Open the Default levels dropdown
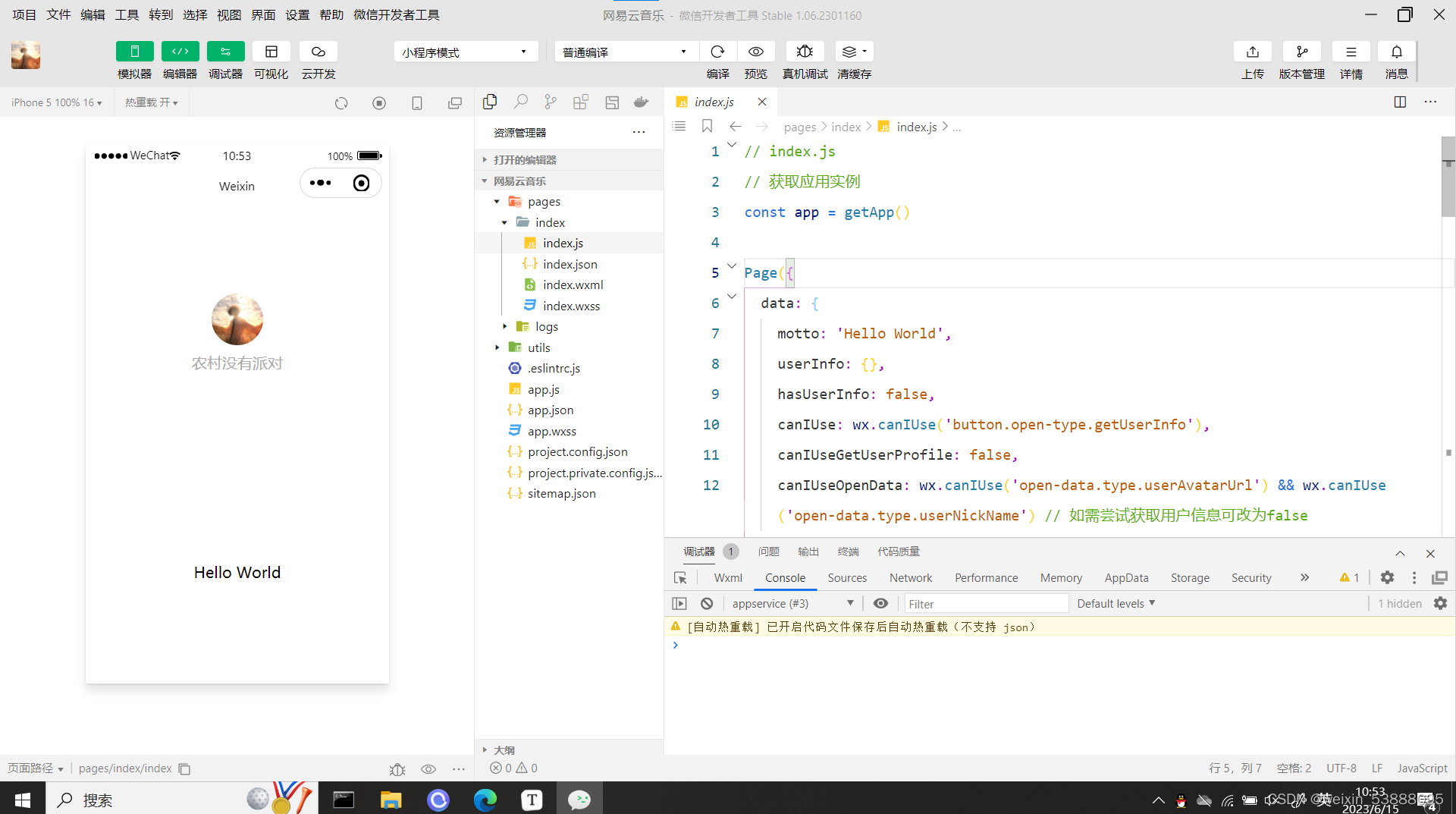The width and height of the screenshot is (1456, 814). pos(1116,604)
